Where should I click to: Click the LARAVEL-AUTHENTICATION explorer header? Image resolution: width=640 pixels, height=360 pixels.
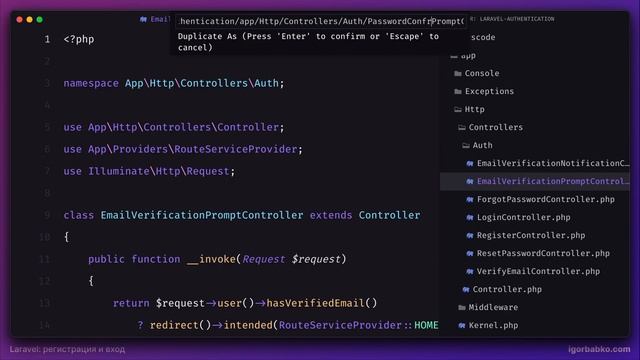(x=517, y=19)
